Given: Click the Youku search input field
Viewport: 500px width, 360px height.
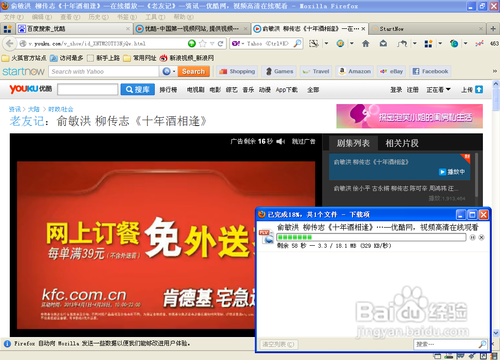Looking at the screenshot, I should pos(88,89).
